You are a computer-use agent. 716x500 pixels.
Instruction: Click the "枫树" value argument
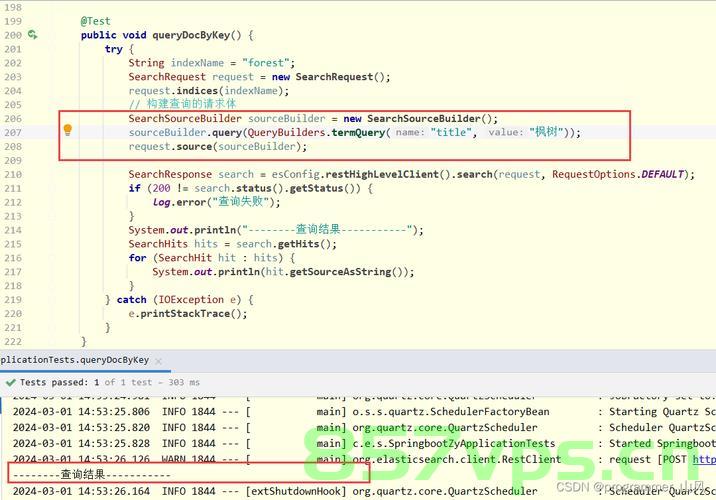tap(546, 132)
